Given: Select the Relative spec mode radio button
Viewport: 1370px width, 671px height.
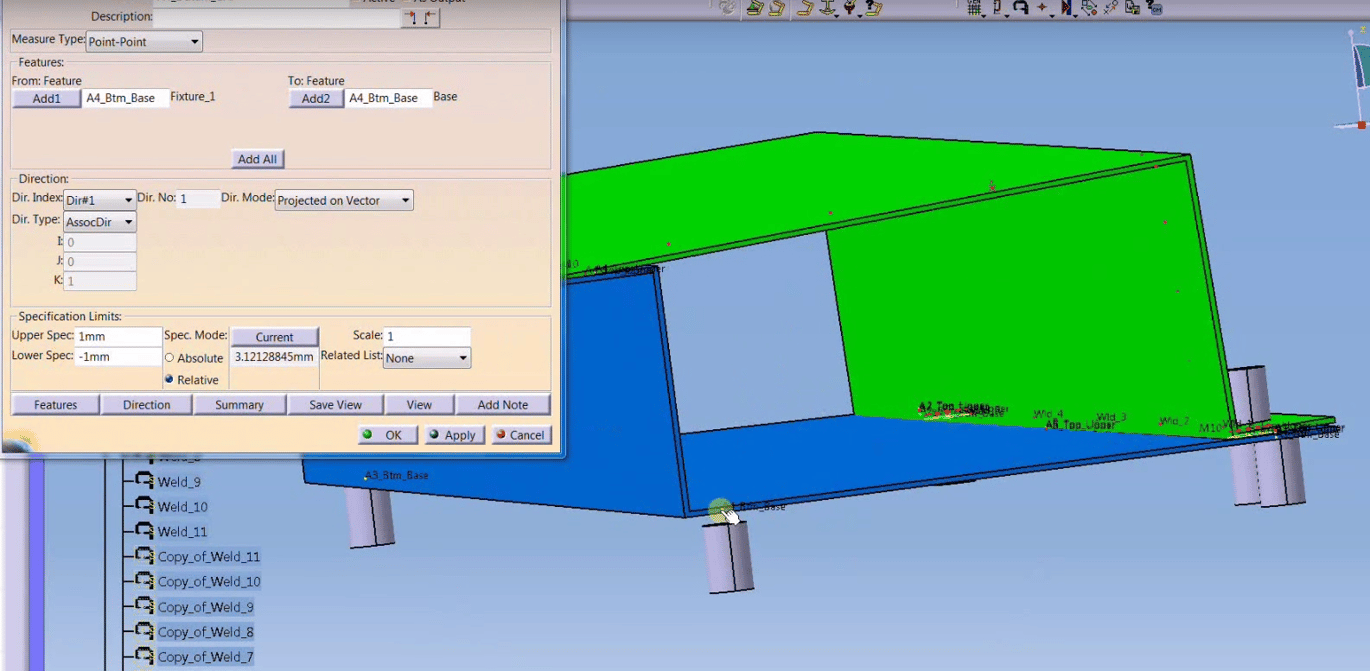Looking at the screenshot, I should (x=168, y=380).
